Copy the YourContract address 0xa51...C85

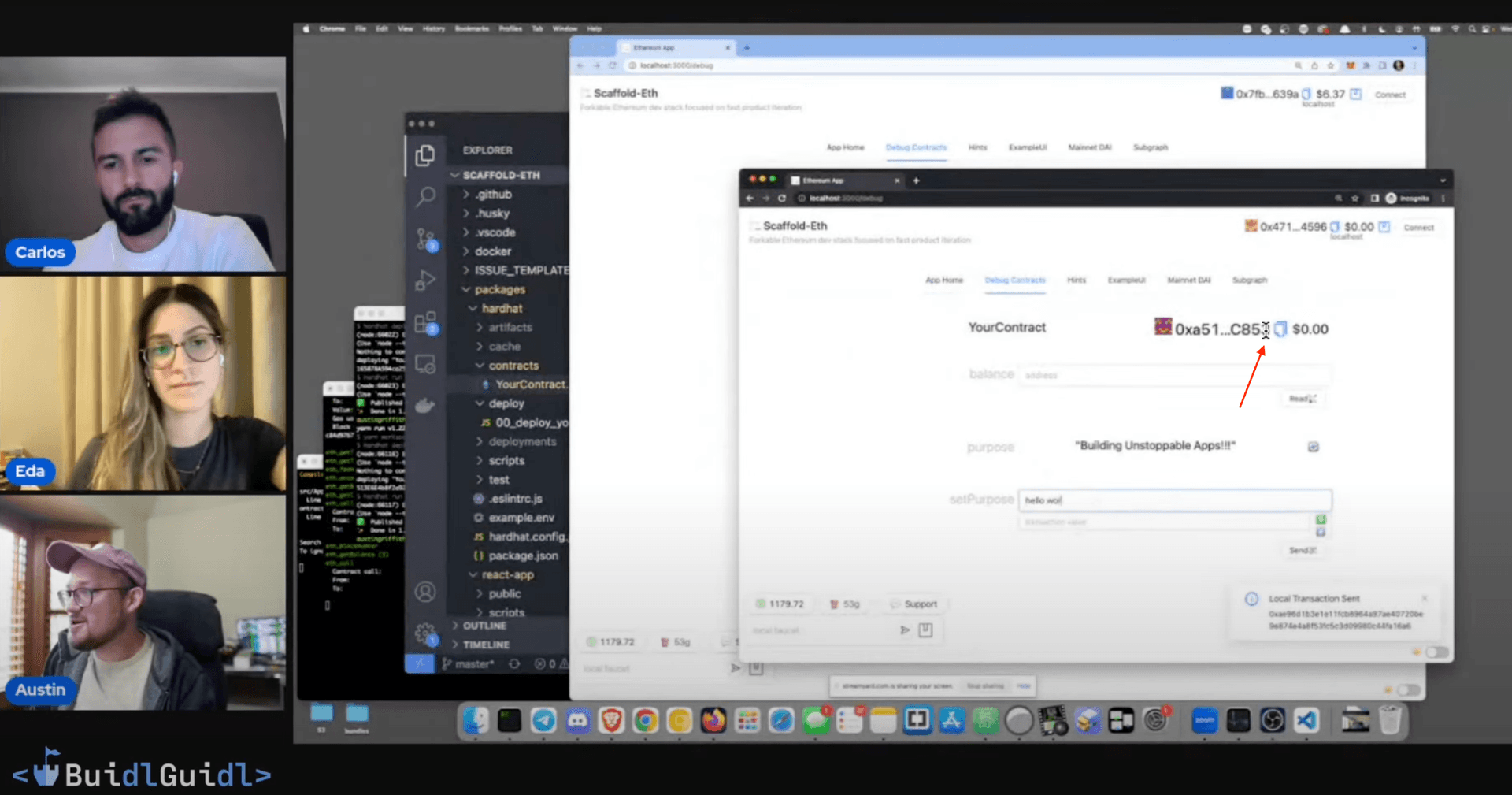[x=1280, y=329]
